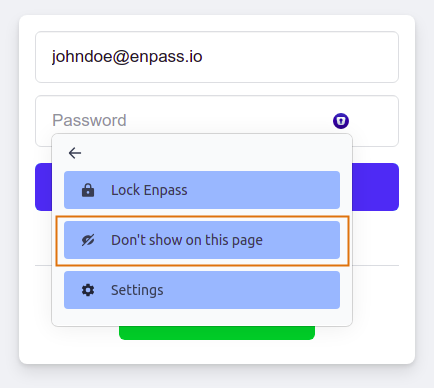Click the empty space inside the email box
The width and height of the screenshot is (434, 388).
tap(300, 57)
